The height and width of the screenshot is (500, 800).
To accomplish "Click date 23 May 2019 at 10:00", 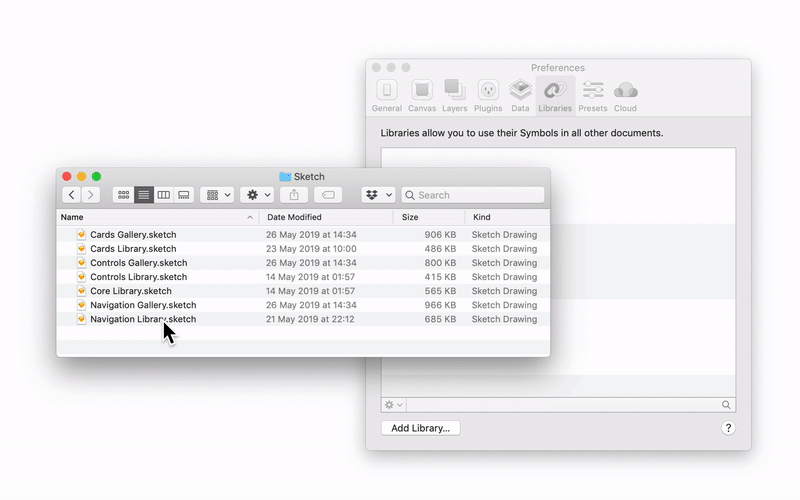I will point(311,249).
